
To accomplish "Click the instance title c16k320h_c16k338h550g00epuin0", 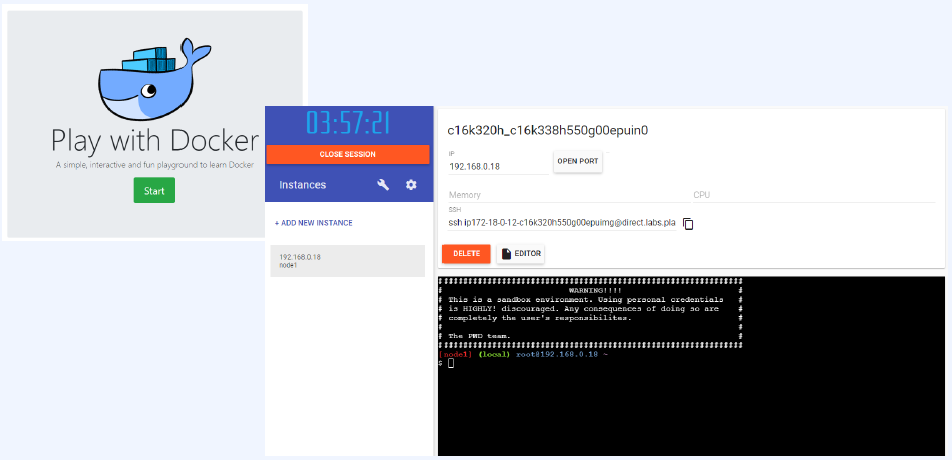I will pos(548,130).
